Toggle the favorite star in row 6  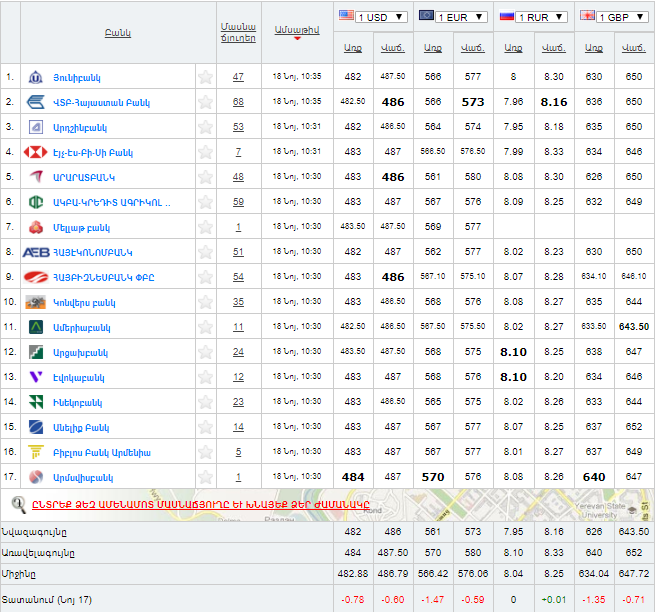pyautogui.click(x=206, y=202)
